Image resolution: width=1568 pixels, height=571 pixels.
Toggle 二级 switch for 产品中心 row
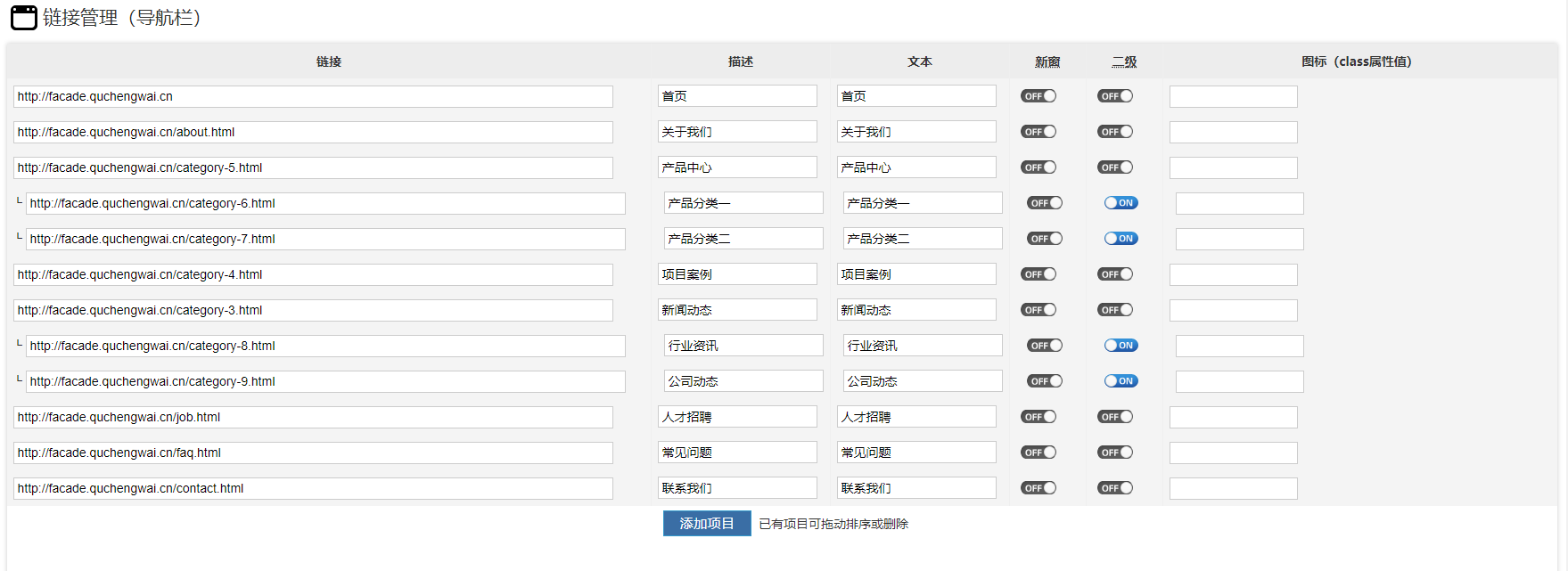coord(1115,167)
